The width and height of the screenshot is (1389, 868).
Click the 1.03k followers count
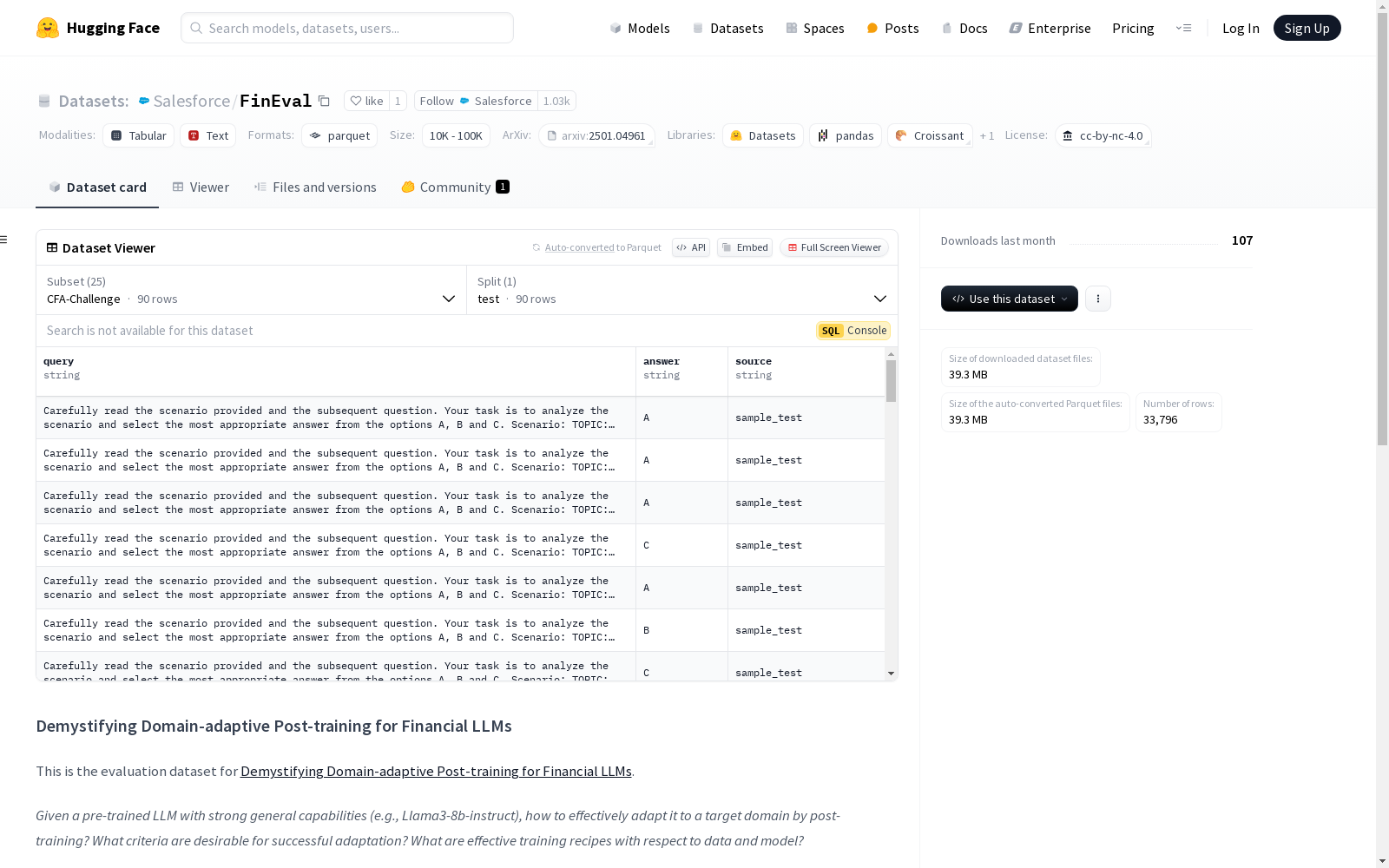(x=556, y=101)
